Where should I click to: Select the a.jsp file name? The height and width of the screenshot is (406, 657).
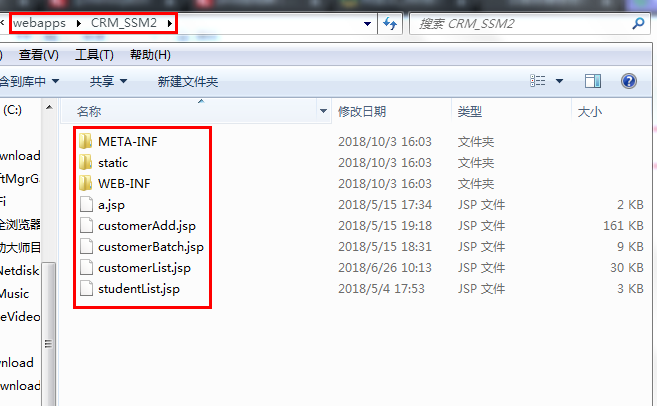(111, 205)
